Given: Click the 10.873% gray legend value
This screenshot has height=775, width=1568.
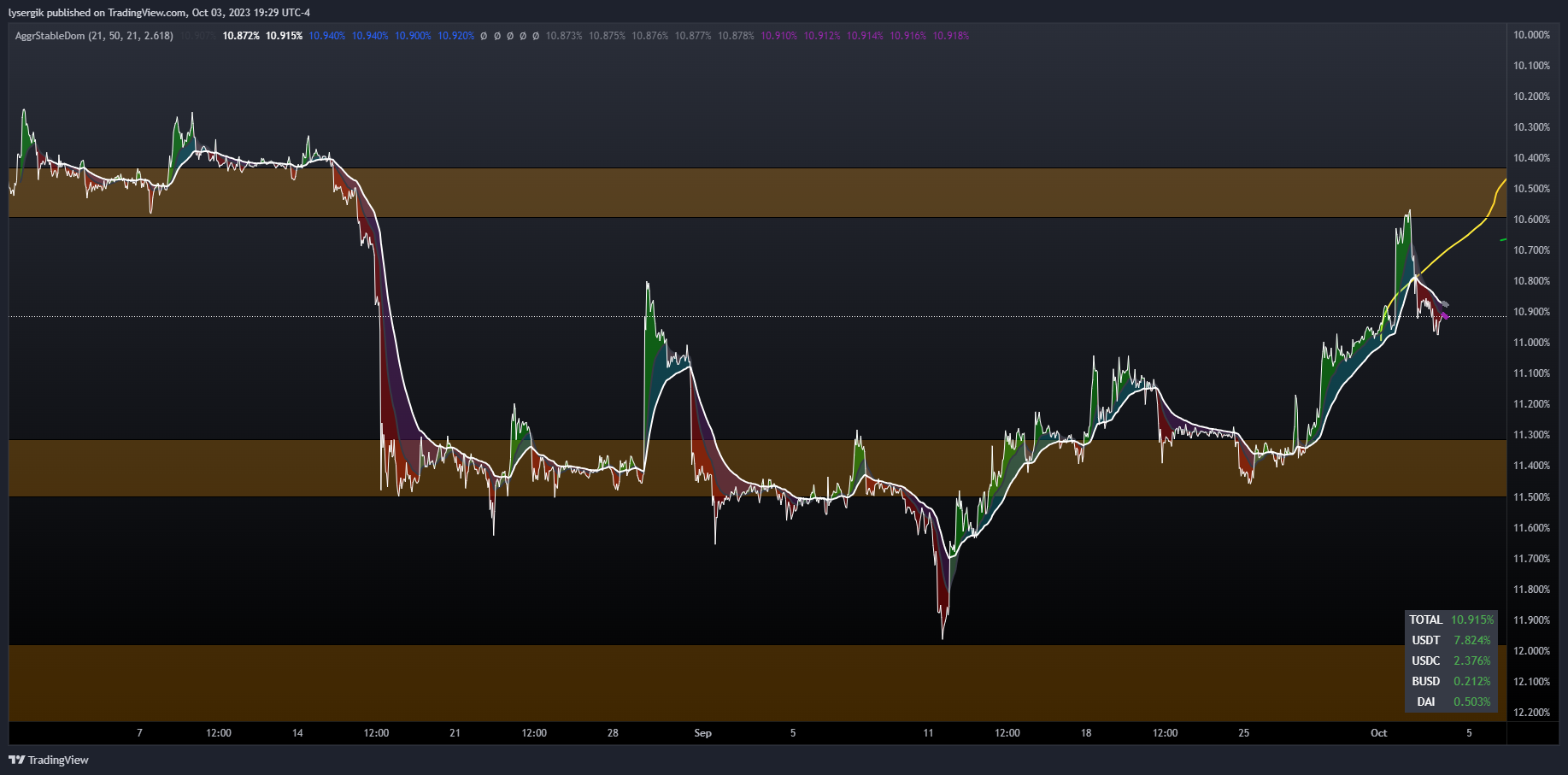Looking at the screenshot, I should [564, 36].
